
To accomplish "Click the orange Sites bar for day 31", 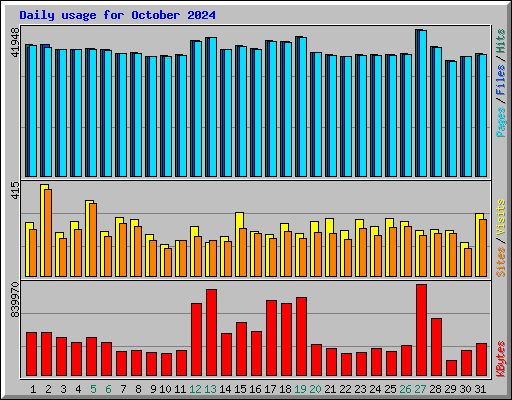I will tap(483, 248).
